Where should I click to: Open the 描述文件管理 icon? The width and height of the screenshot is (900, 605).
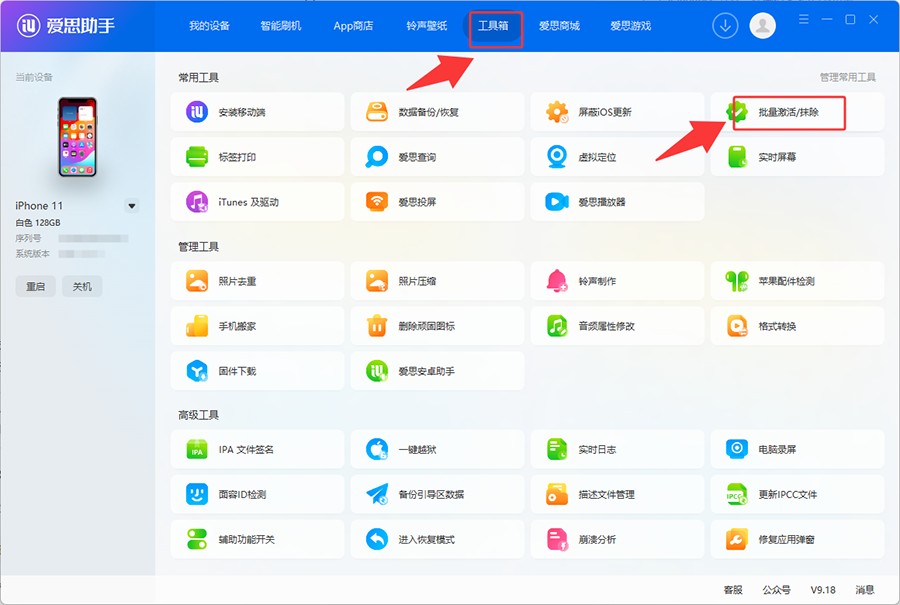click(x=557, y=494)
